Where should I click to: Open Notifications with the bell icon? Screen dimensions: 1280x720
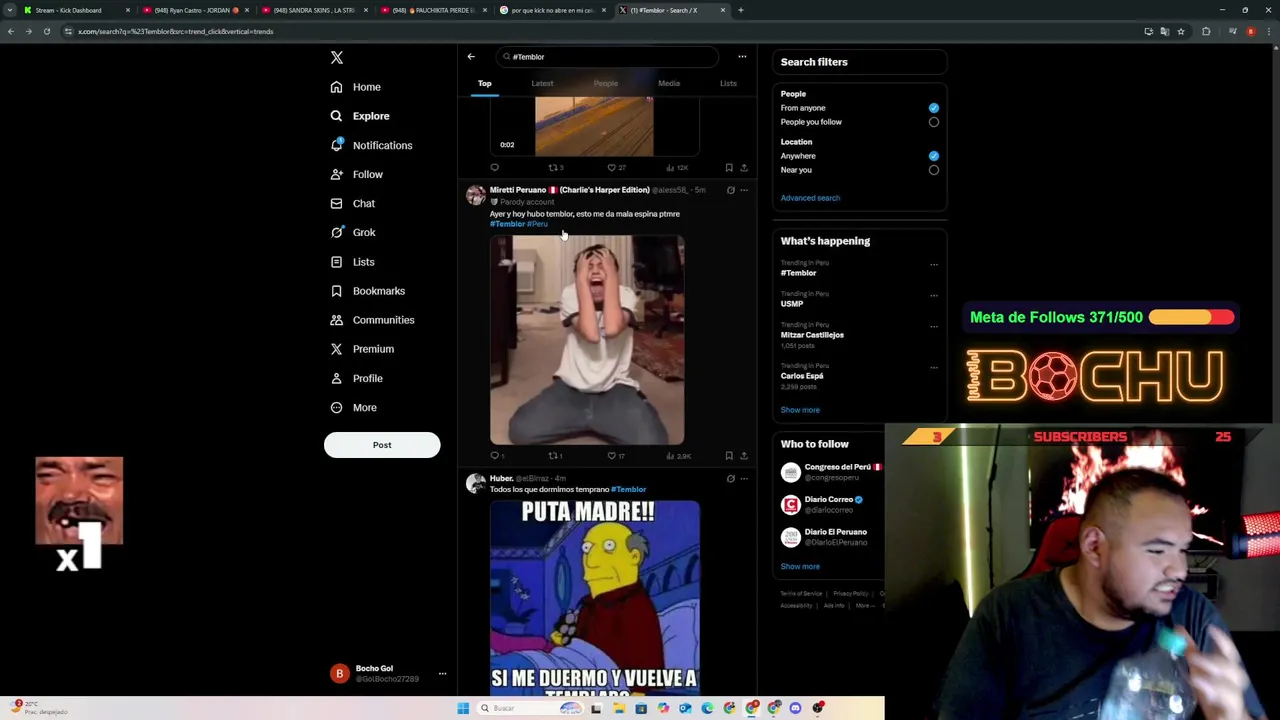pyautogui.click(x=371, y=145)
